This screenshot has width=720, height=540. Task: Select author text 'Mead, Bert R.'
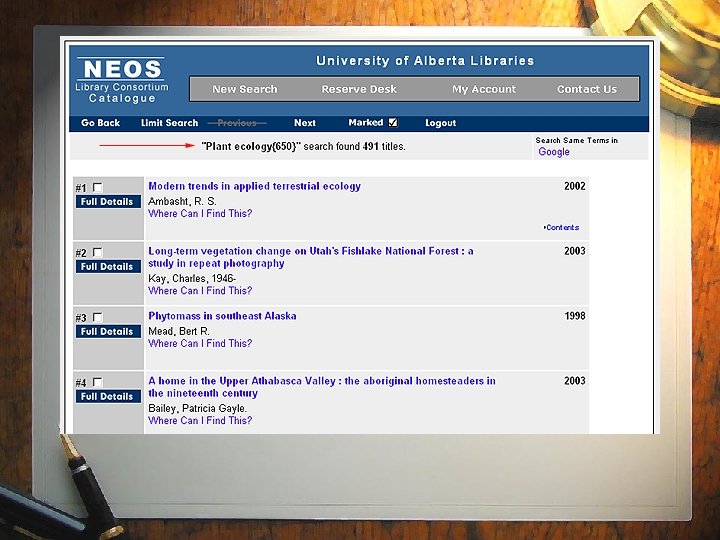point(179,331)
